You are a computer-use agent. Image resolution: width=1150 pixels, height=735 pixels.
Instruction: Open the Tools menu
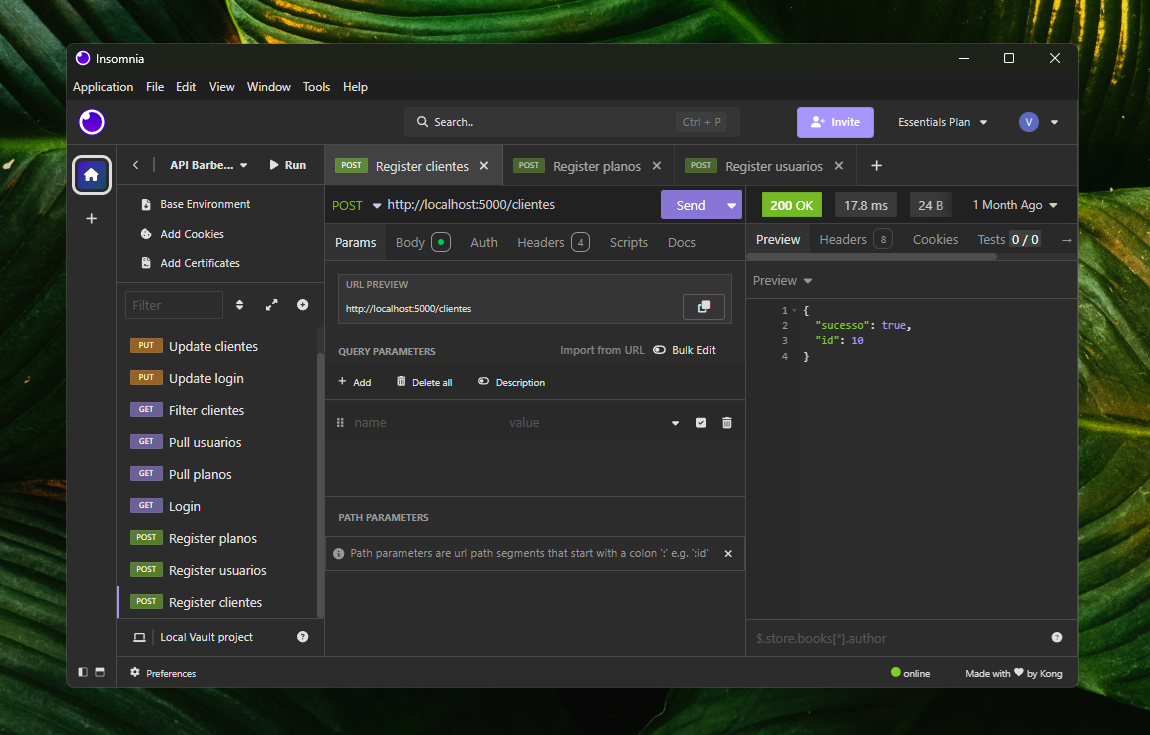316,87
